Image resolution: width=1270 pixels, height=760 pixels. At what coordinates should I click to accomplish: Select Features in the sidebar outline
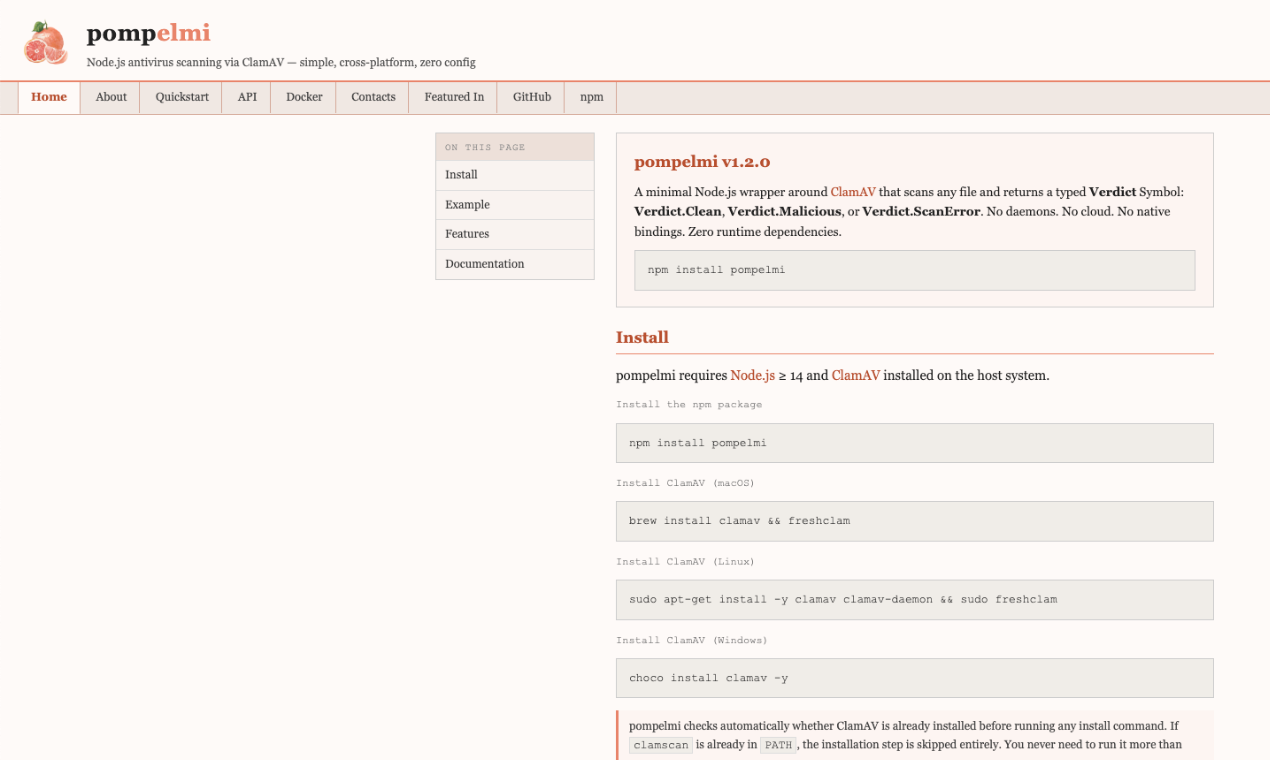coord(466,233)
